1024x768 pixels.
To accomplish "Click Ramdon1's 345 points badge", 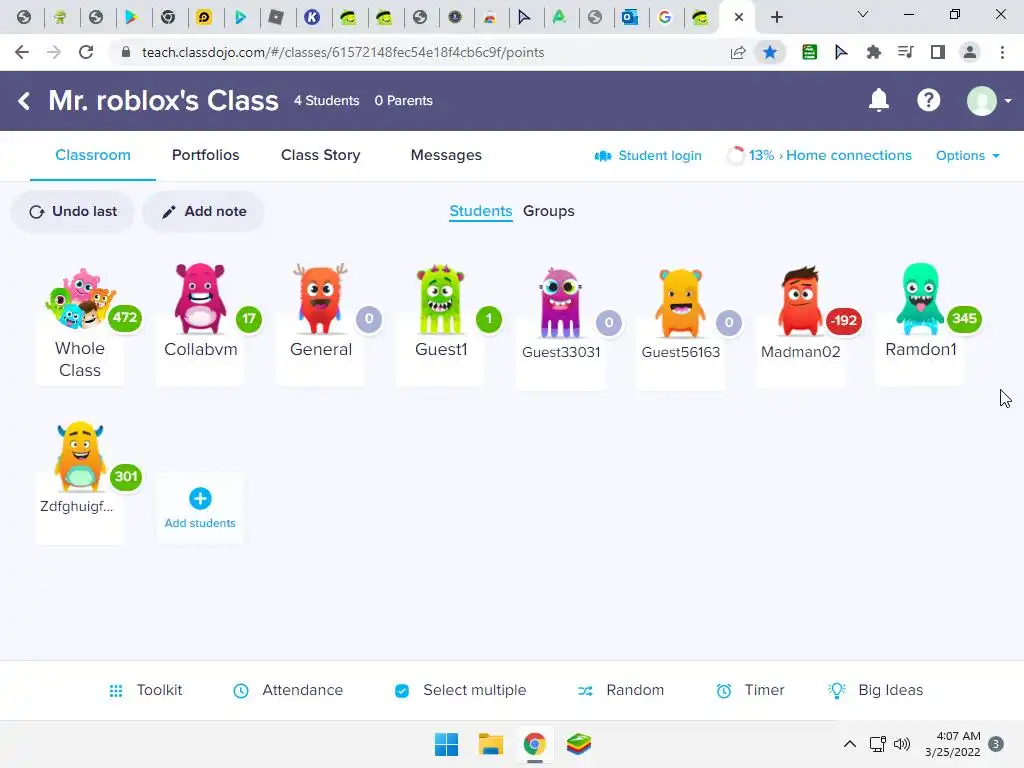I will tap(964, 319).
